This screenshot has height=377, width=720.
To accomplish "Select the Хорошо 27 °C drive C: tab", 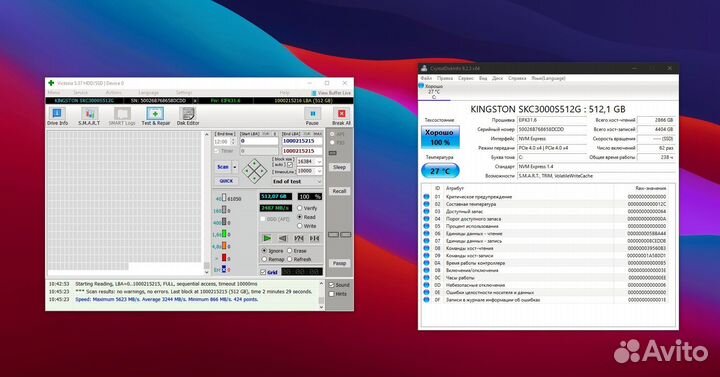I will pos(433,91).
